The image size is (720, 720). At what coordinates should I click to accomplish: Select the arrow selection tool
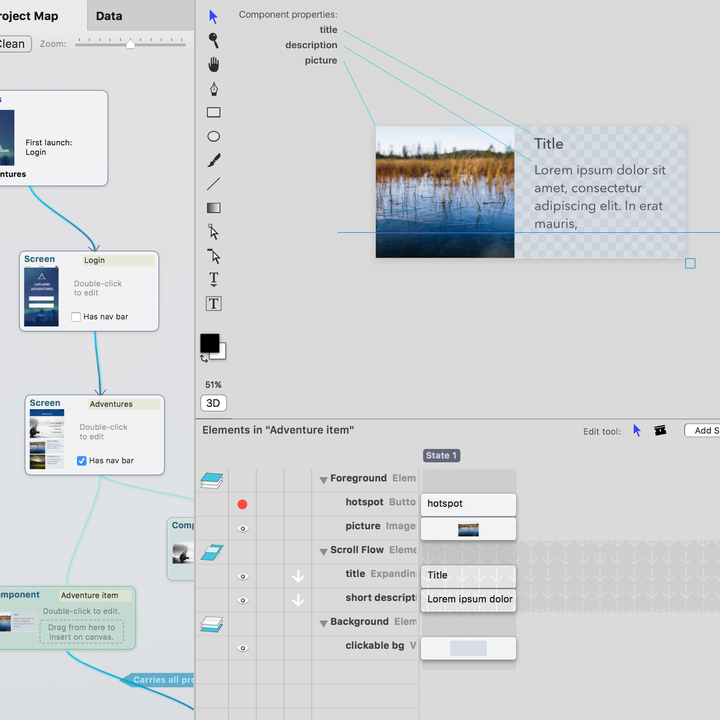tap(213, 17)
